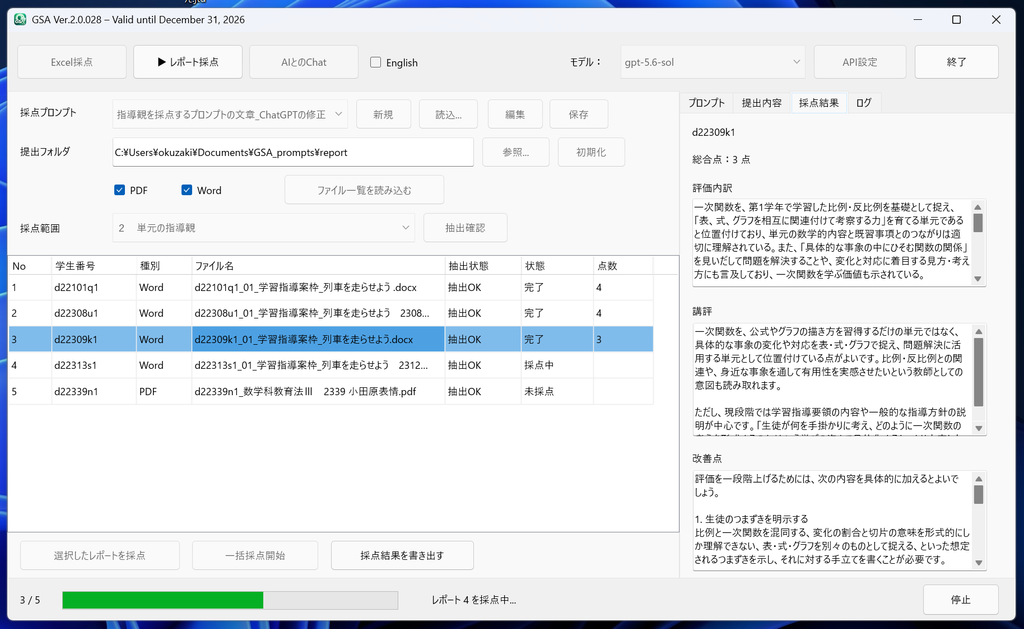Expand the 採点プロンプト combo box
This screenshot has height=629, width=1024.
pos(230,114)
